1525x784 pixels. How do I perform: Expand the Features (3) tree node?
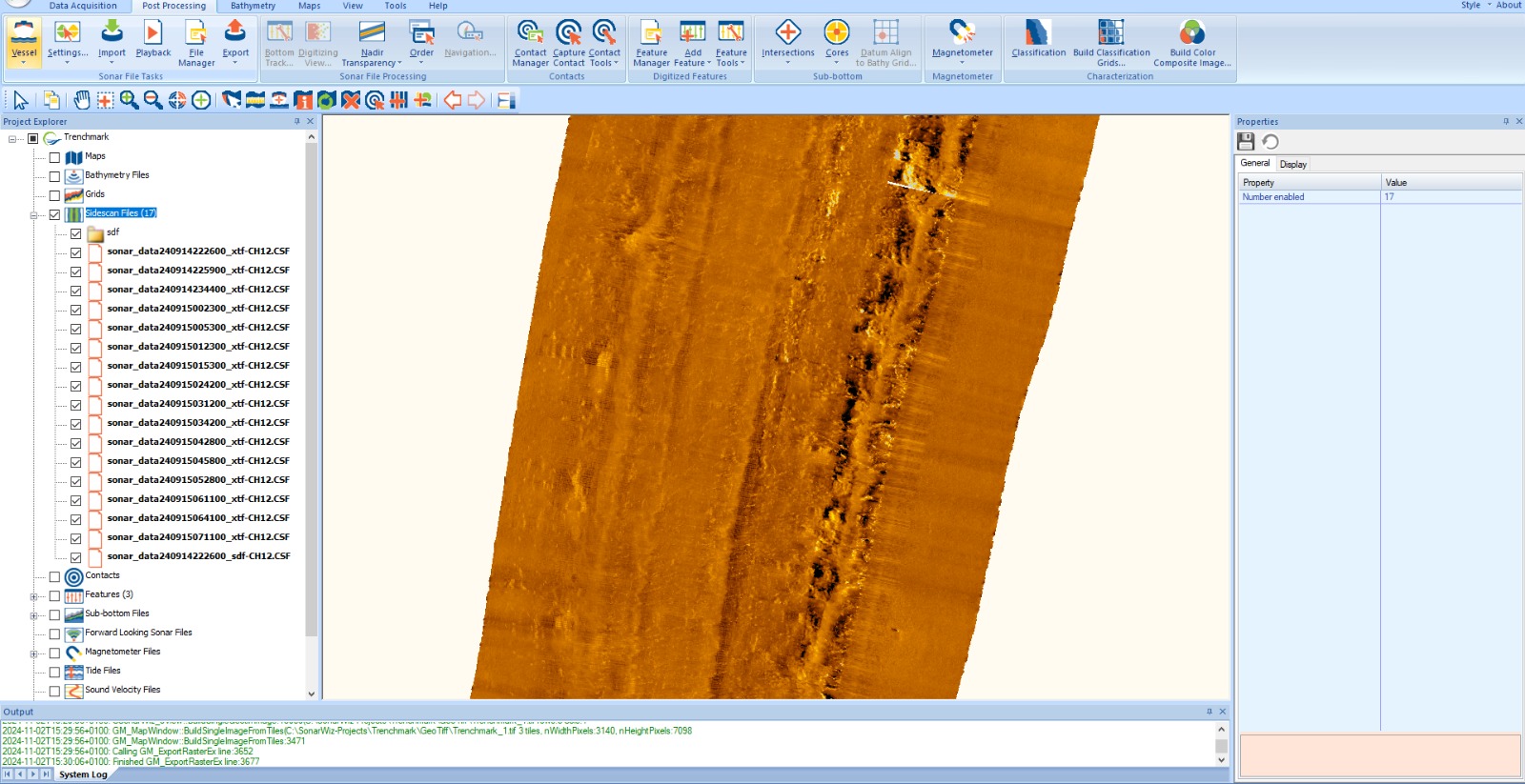33,597
